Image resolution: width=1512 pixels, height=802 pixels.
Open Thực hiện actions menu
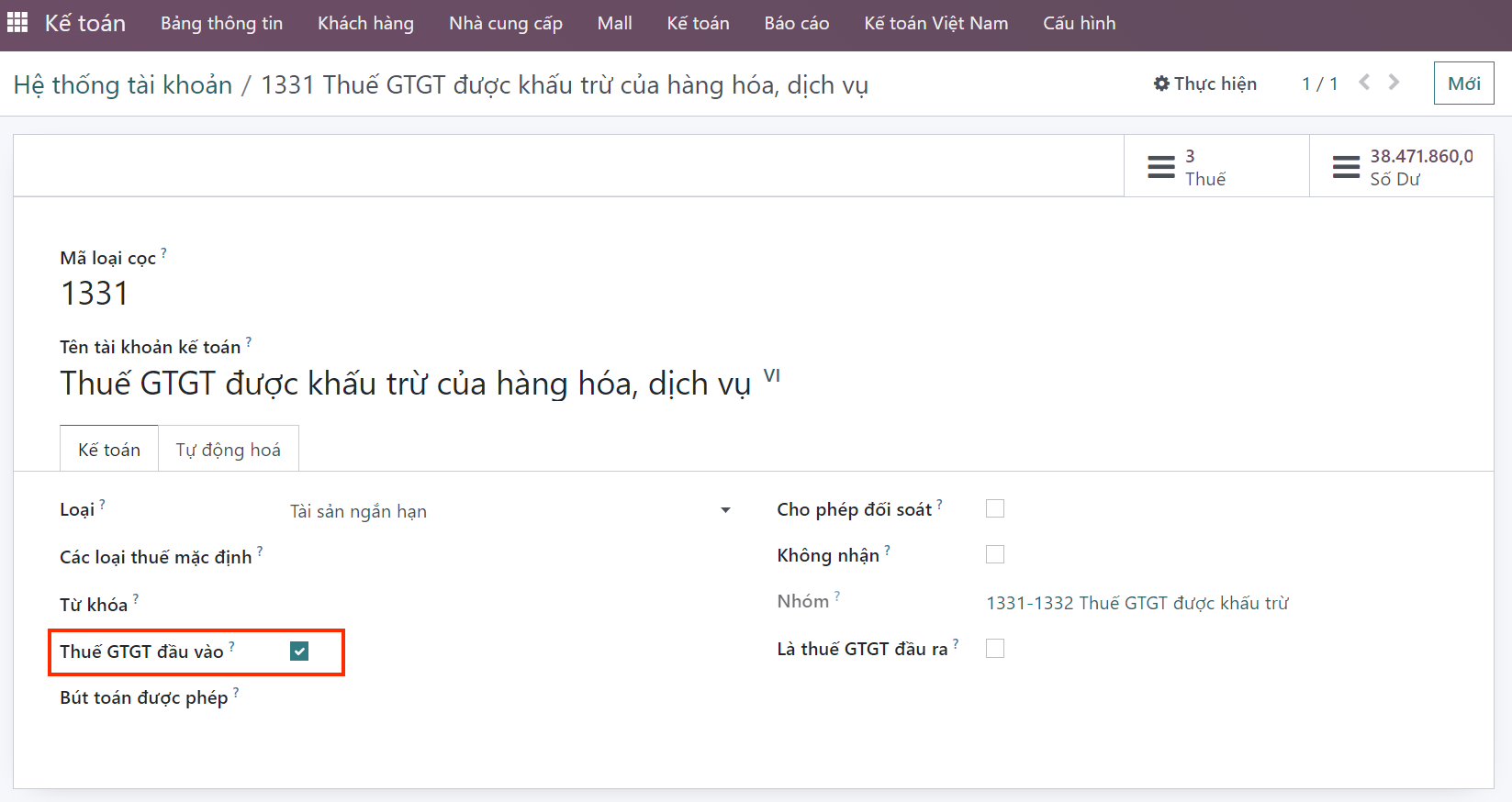(x=1205, y=84)
